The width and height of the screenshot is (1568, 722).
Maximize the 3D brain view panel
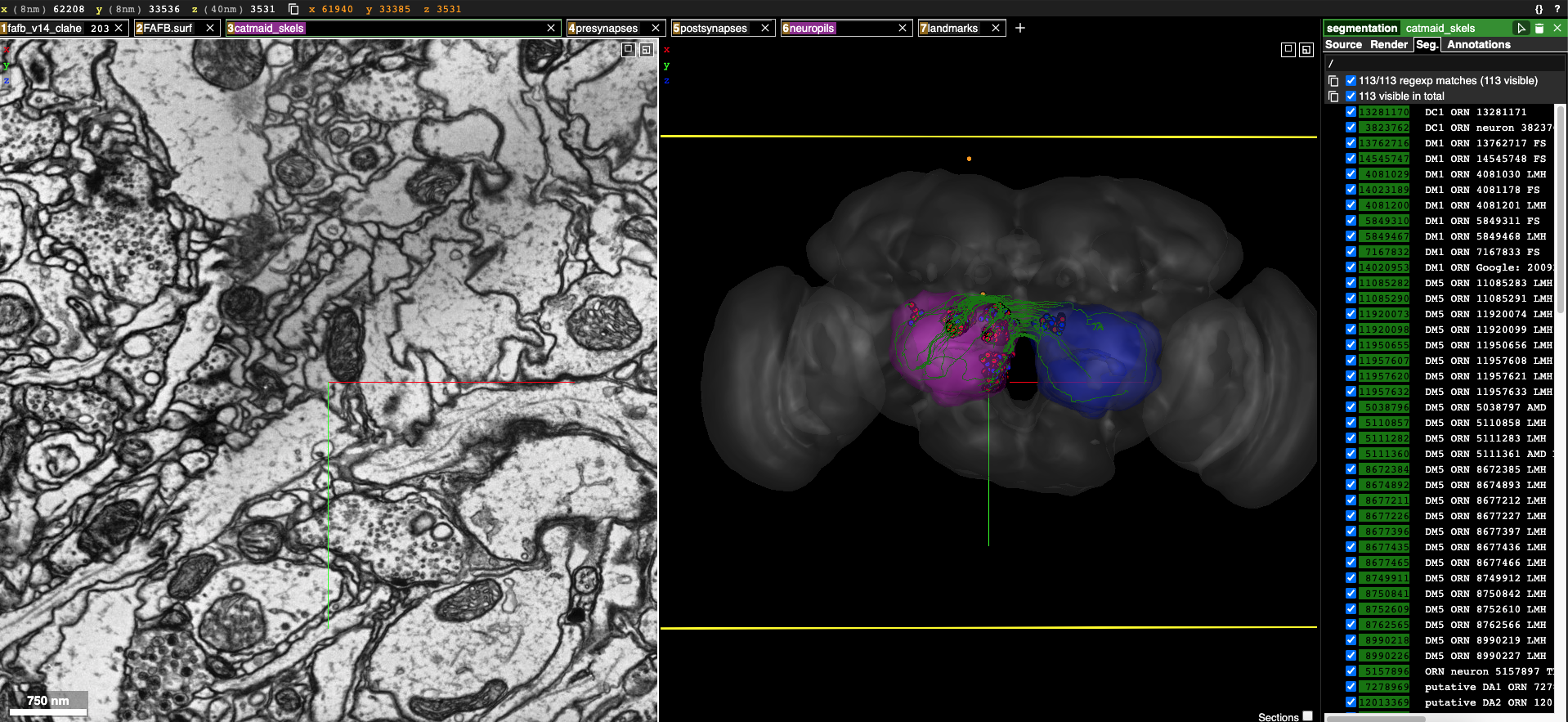click(x=1288, y=50)
